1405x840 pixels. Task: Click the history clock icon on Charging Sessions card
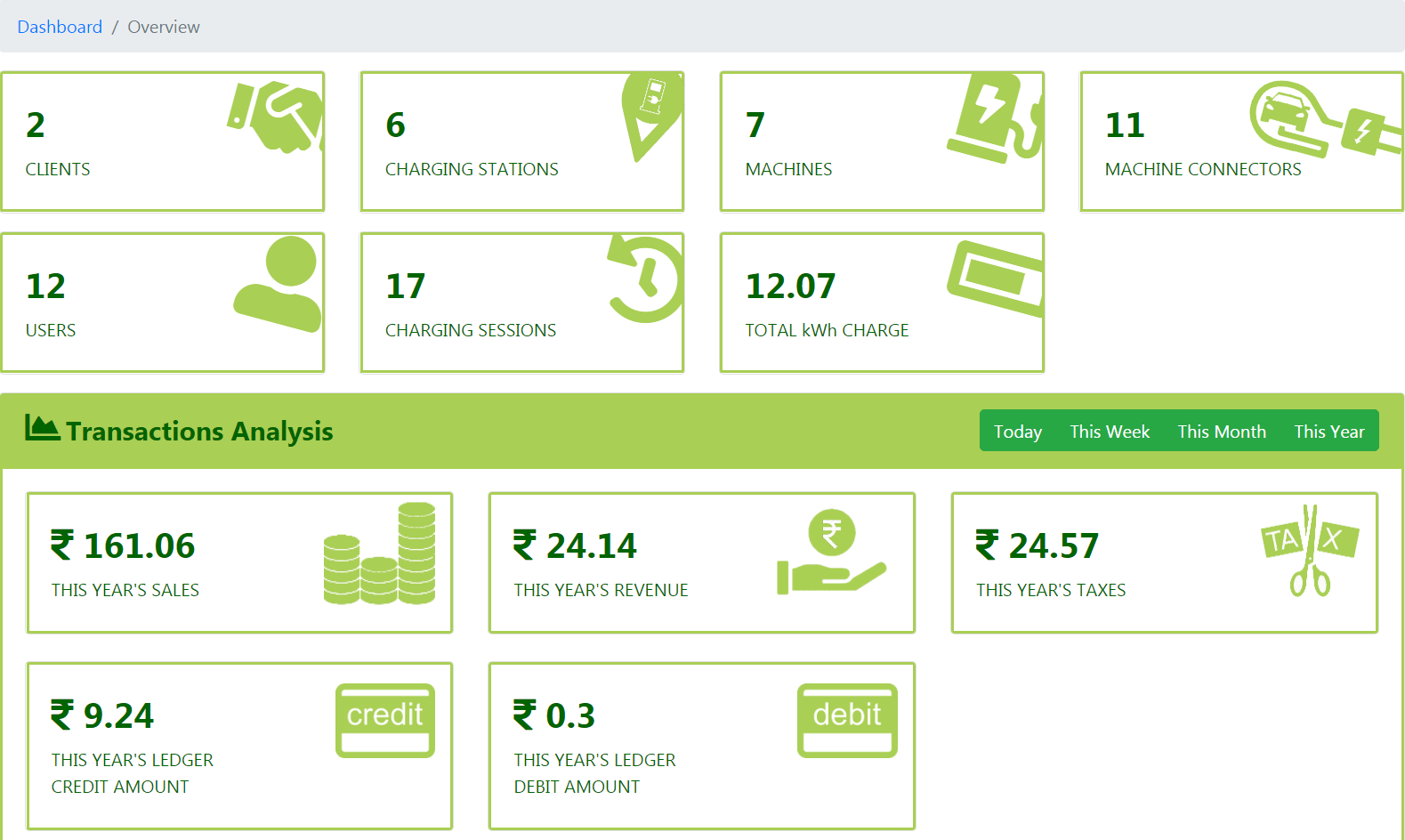tap(645, 279)
